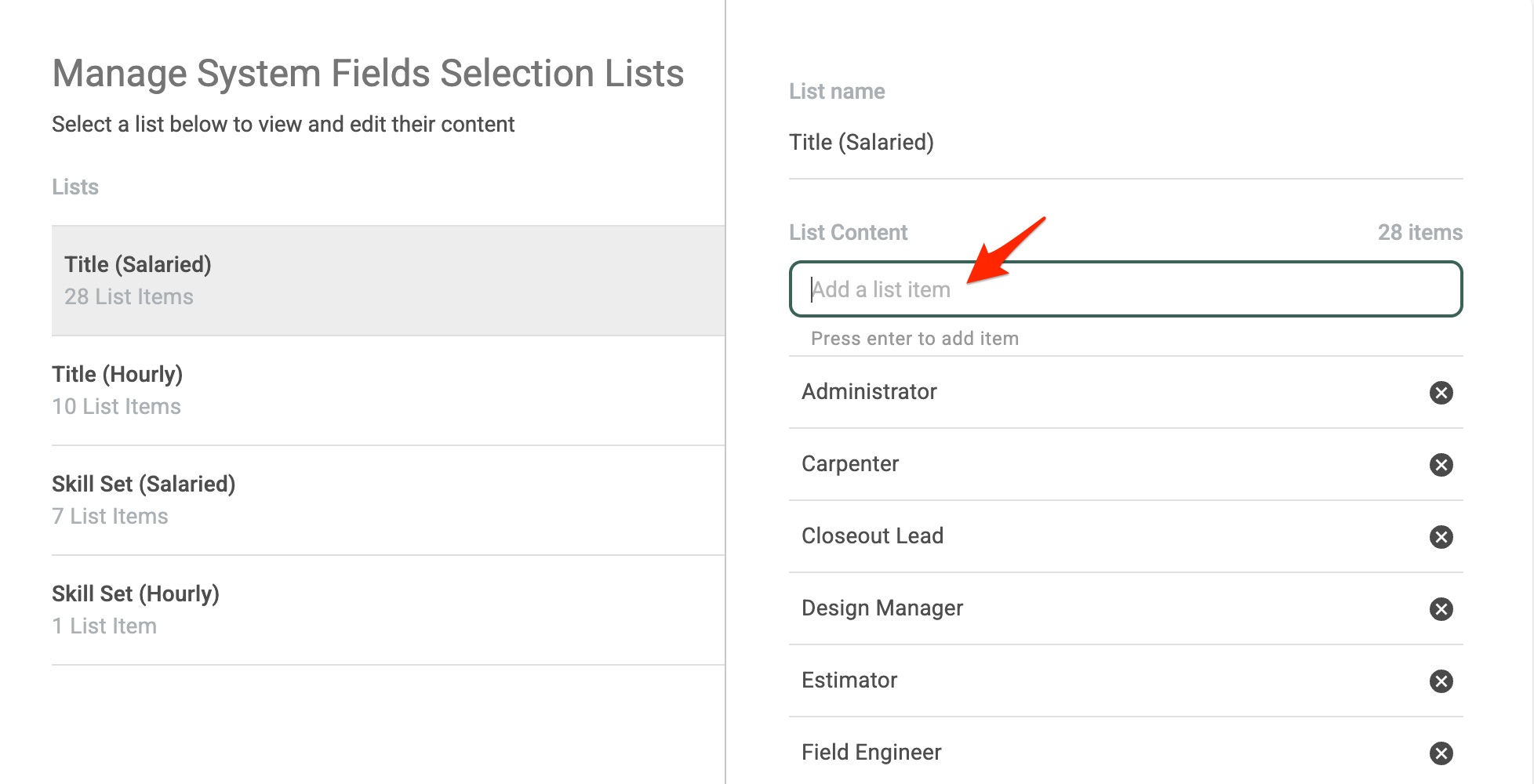This screenshot has height=784, width=1534.
Task: Delete the Design Manager item
Action: [x=1441, y=609]
